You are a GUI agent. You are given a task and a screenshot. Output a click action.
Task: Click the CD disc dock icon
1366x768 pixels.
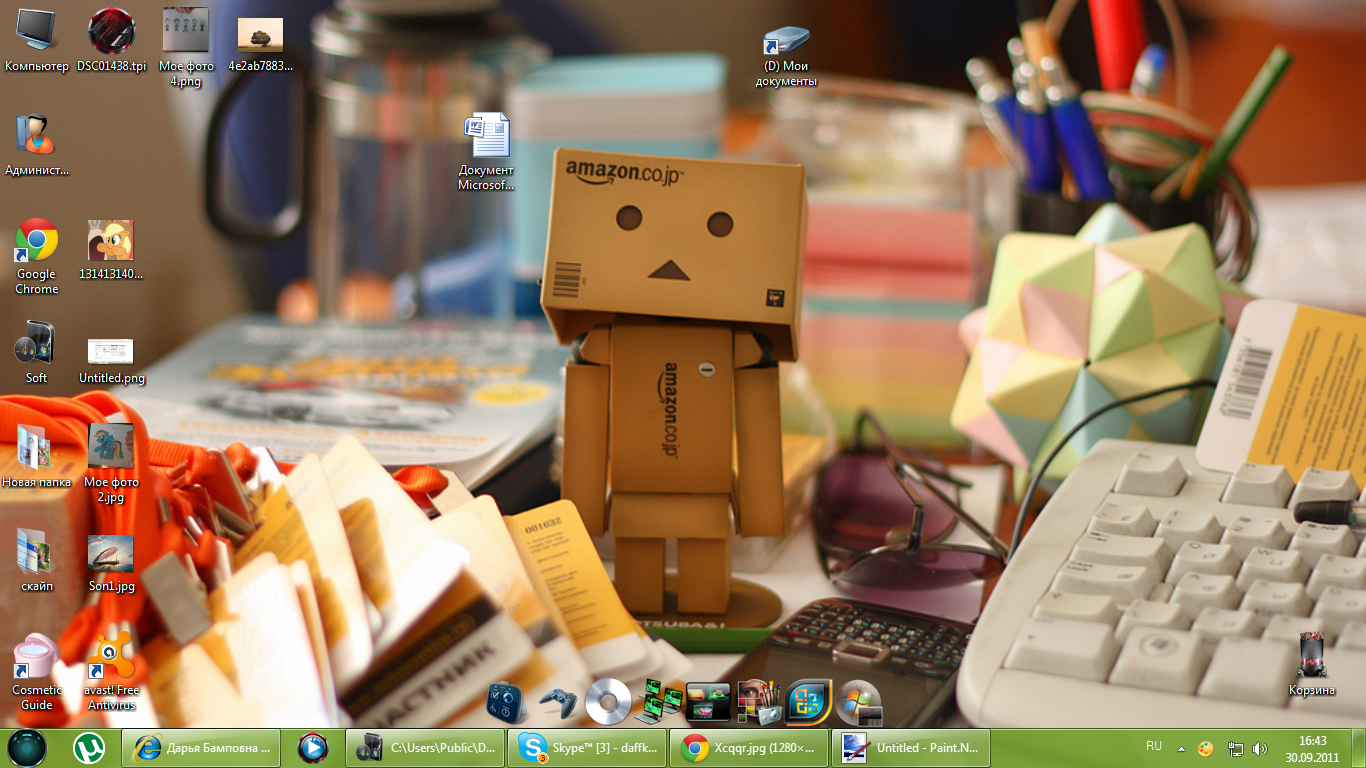pyautogui.click(x=608, y=701)
